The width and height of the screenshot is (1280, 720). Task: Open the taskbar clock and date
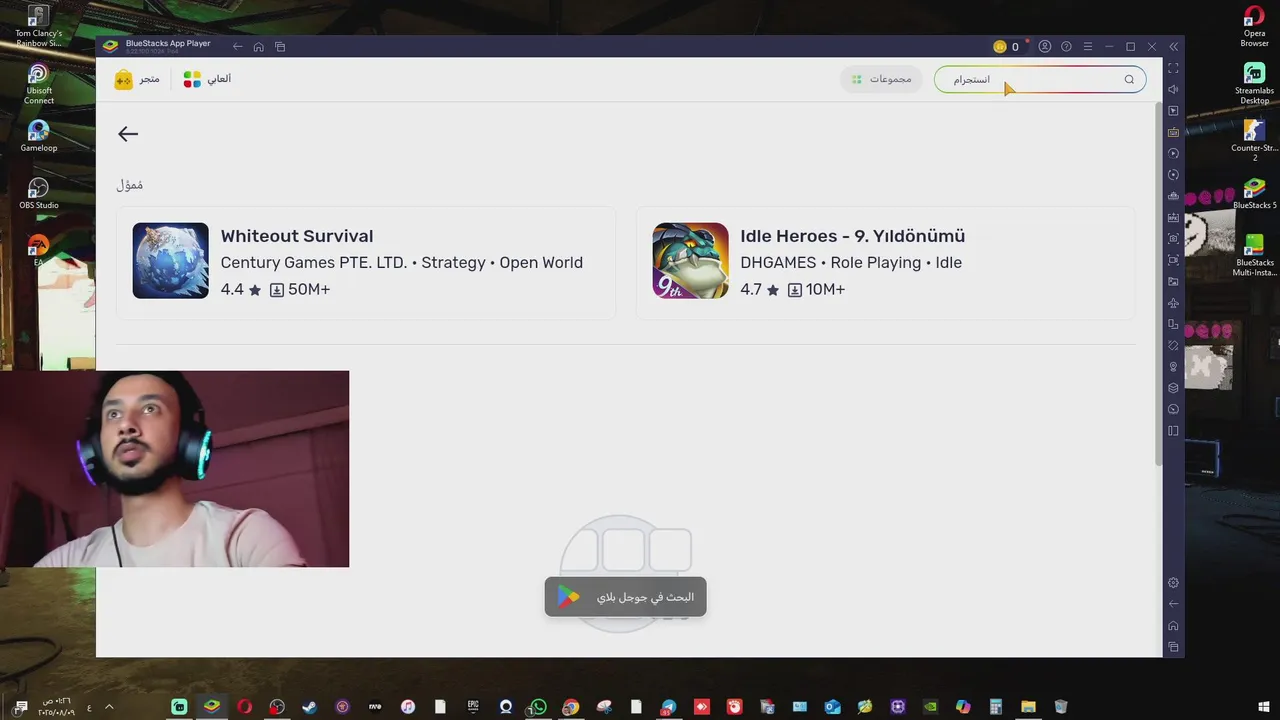(57, 707)
